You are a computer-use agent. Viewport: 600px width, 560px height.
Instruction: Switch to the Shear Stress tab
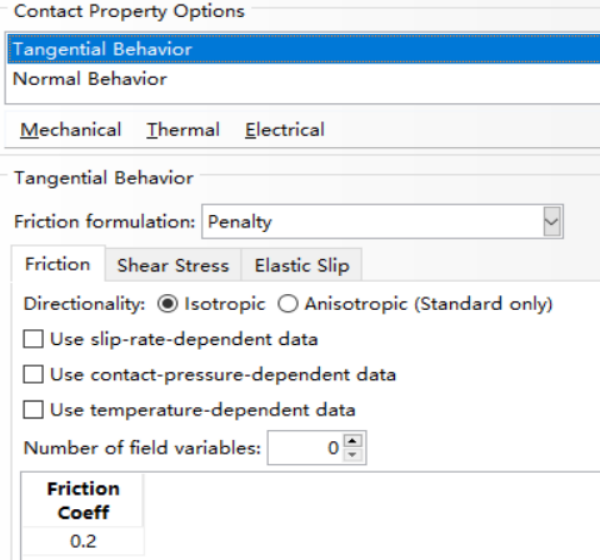[173, 265]
